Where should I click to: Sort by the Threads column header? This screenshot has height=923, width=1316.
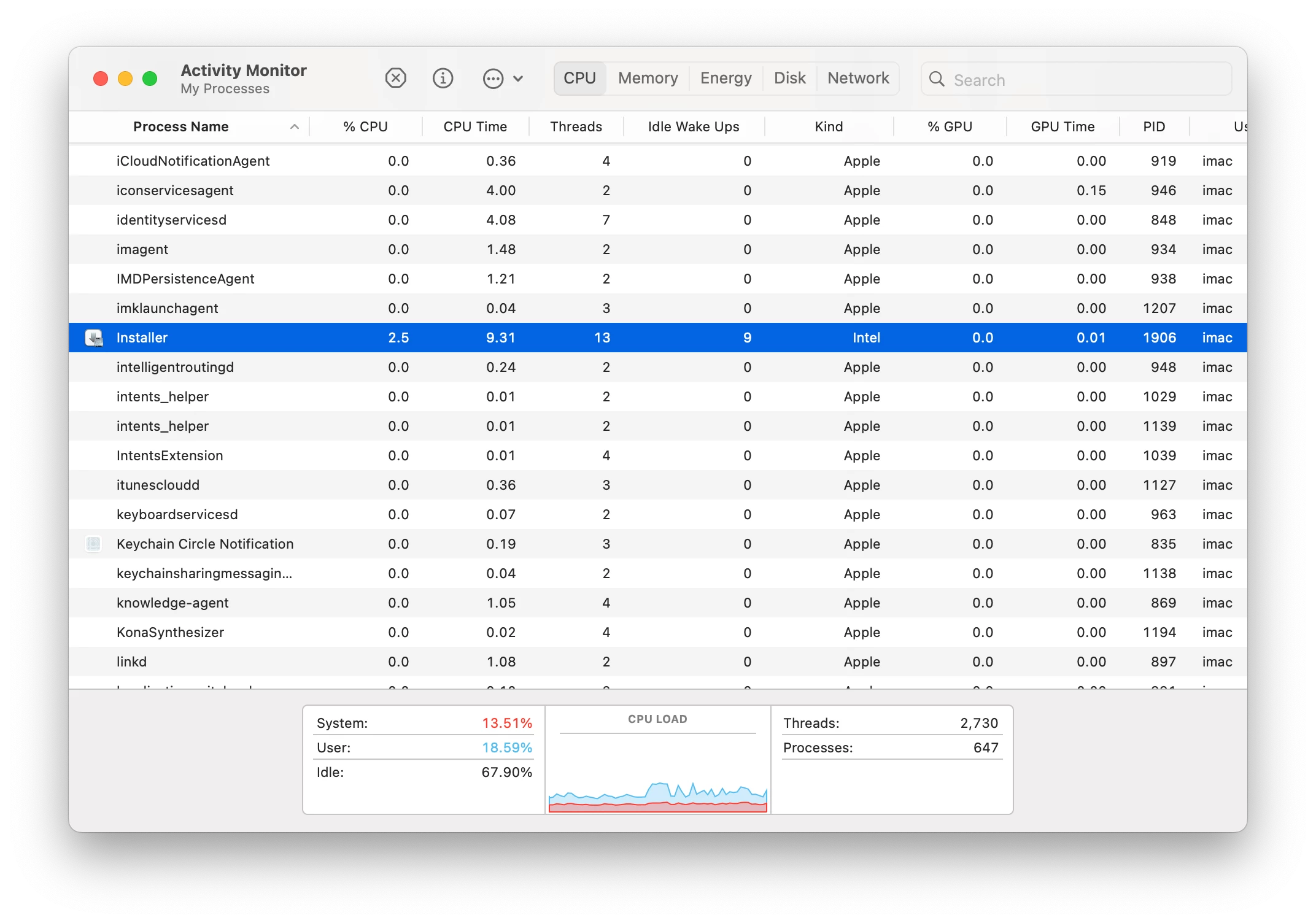pos(575,126)
